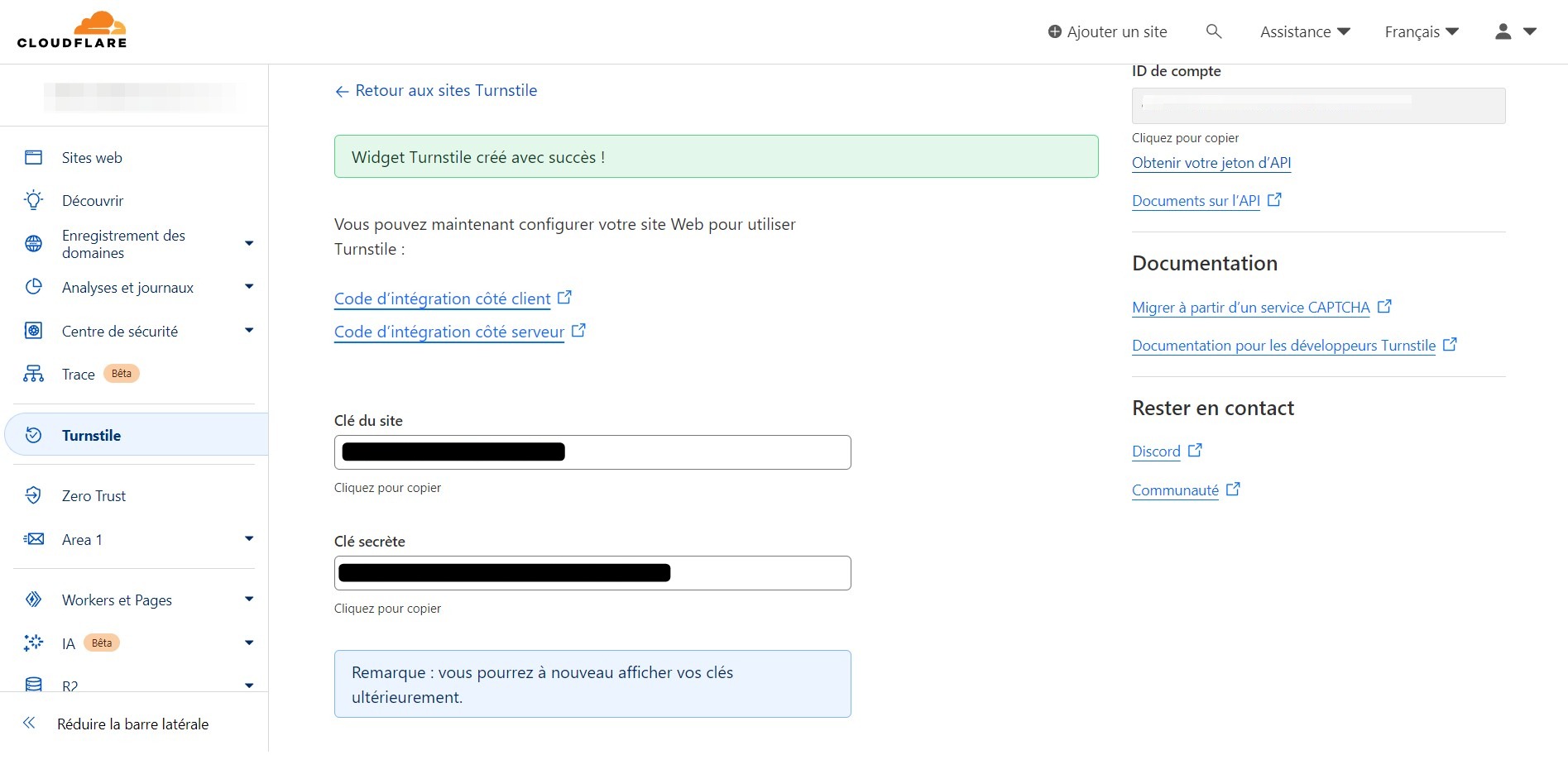
Task: Open Migrer à partir d'un service CAPTCHA
Action: 1251,308
